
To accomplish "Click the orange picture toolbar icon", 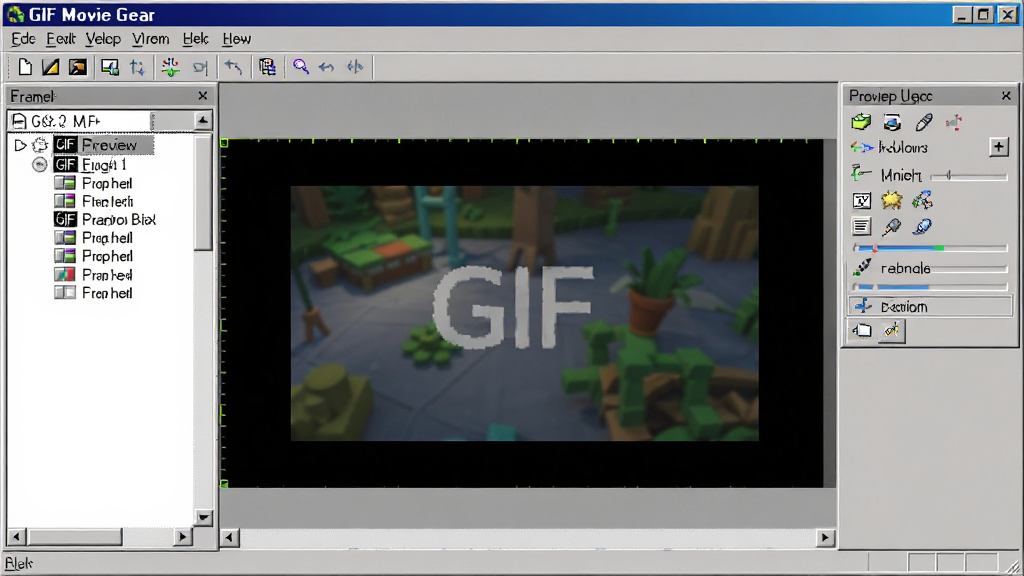I will pyautogui.click(x=78, y=67).
